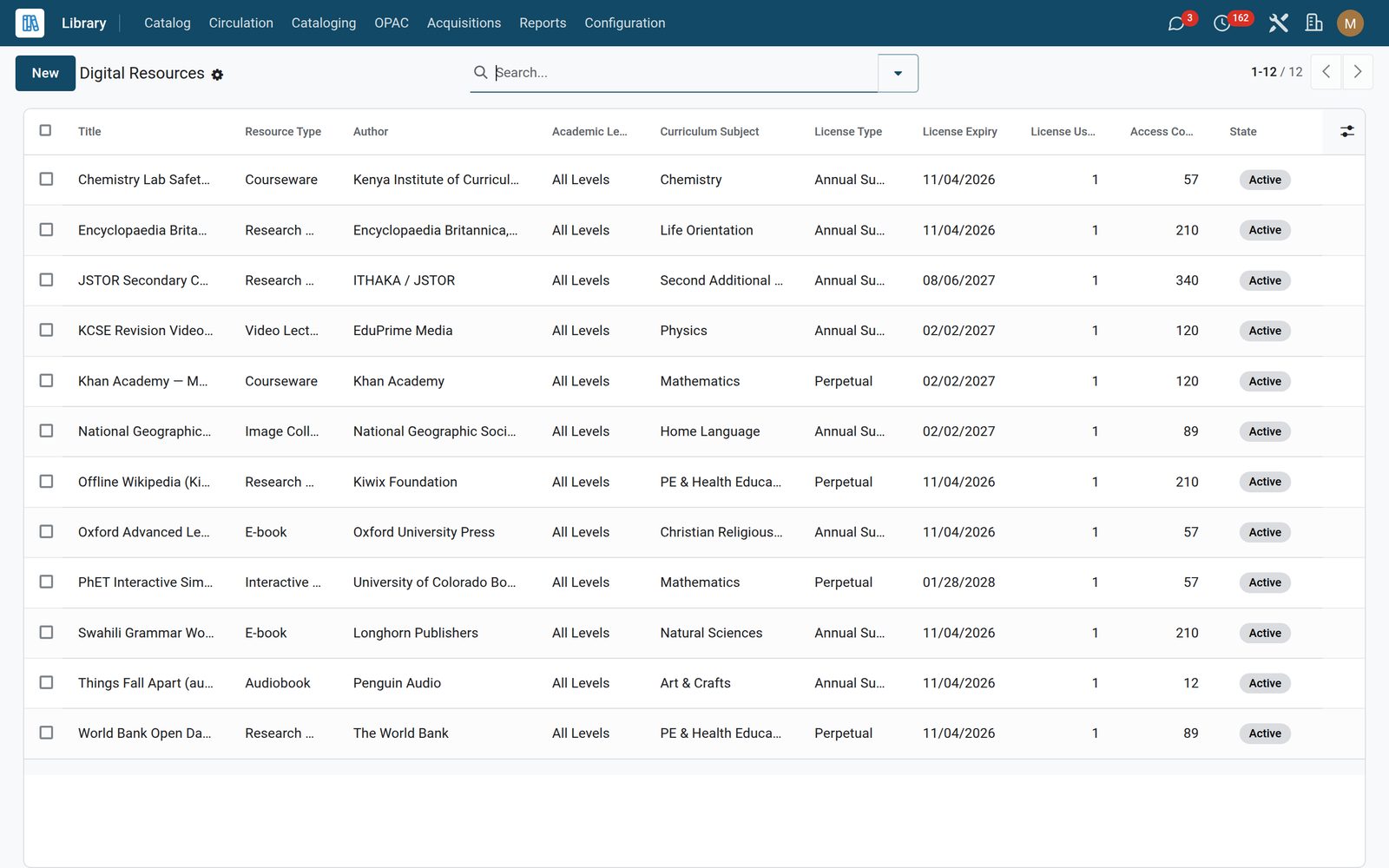Open the activities clock icon
This screenshot has width=1389, height=868.
(x=1222, y=23)
